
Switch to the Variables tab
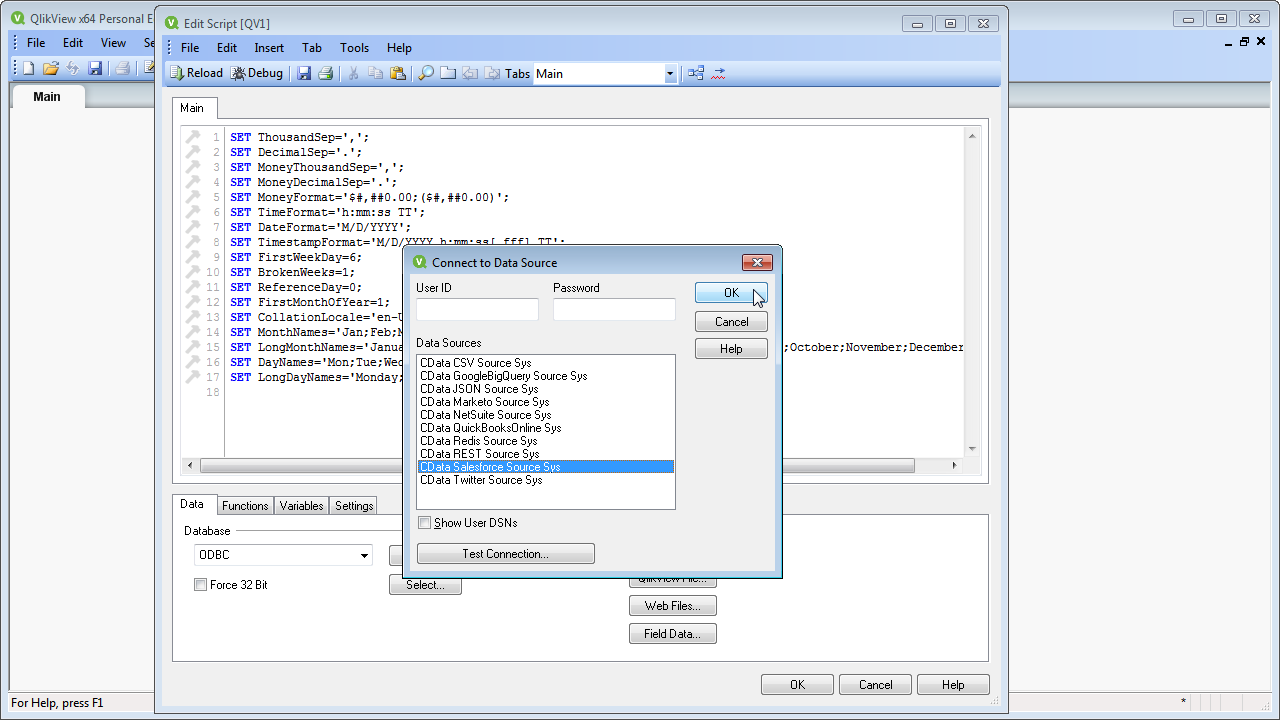tap(301, 506)
